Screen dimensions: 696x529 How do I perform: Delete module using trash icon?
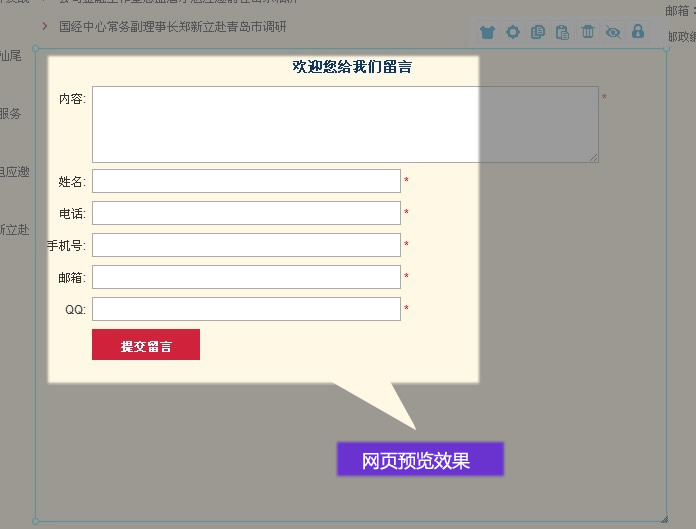pos(587,32)
